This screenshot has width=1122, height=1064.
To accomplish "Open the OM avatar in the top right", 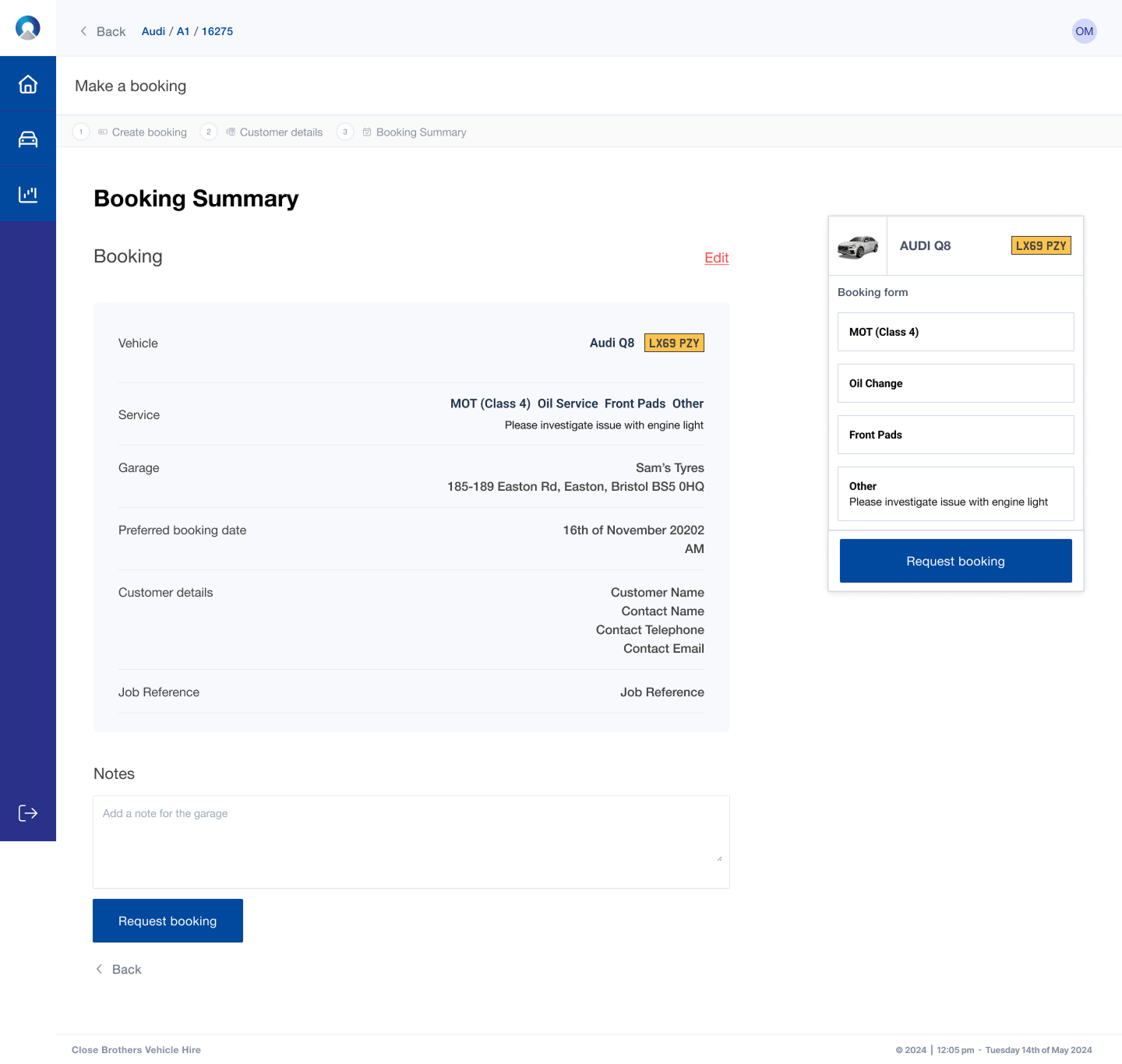I will coord(1084,31).
